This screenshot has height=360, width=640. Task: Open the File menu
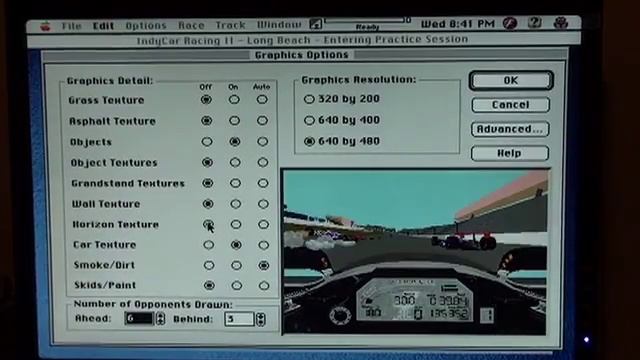click(x=71, y=26)
